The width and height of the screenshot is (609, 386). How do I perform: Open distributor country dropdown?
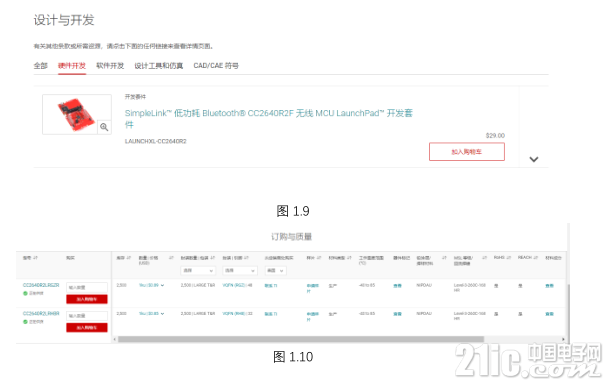coord(276,270)
